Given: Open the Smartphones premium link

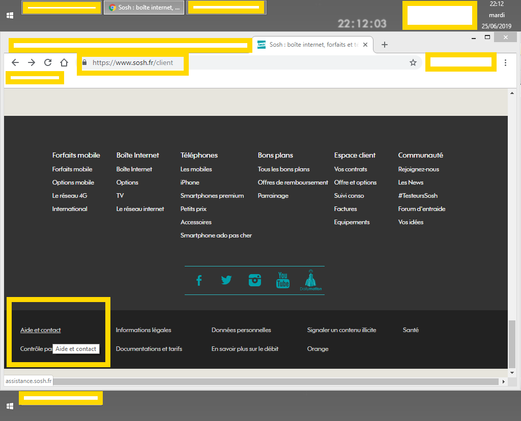Looking at the screenshot, I should click(212, 196).
